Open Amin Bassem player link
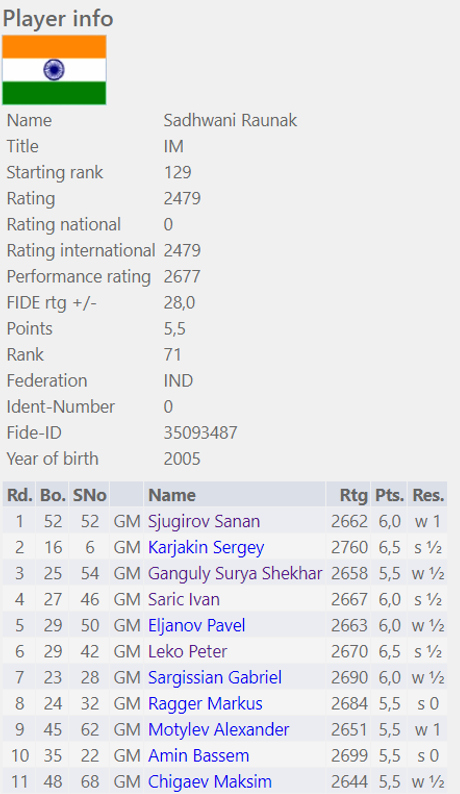Viewport: 460px width, 794px height. (199, 756)
